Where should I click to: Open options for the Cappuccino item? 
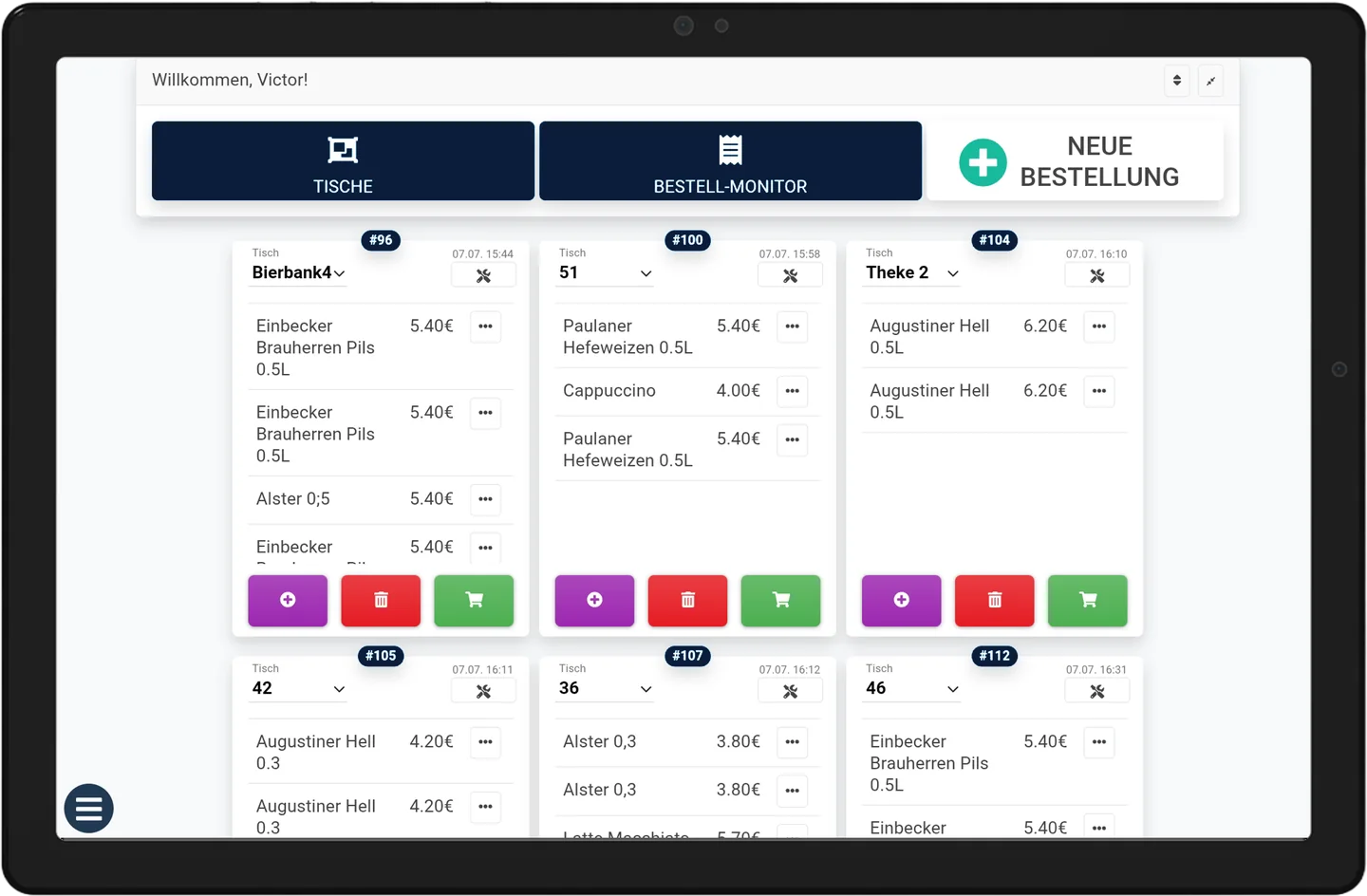(792, 391)
